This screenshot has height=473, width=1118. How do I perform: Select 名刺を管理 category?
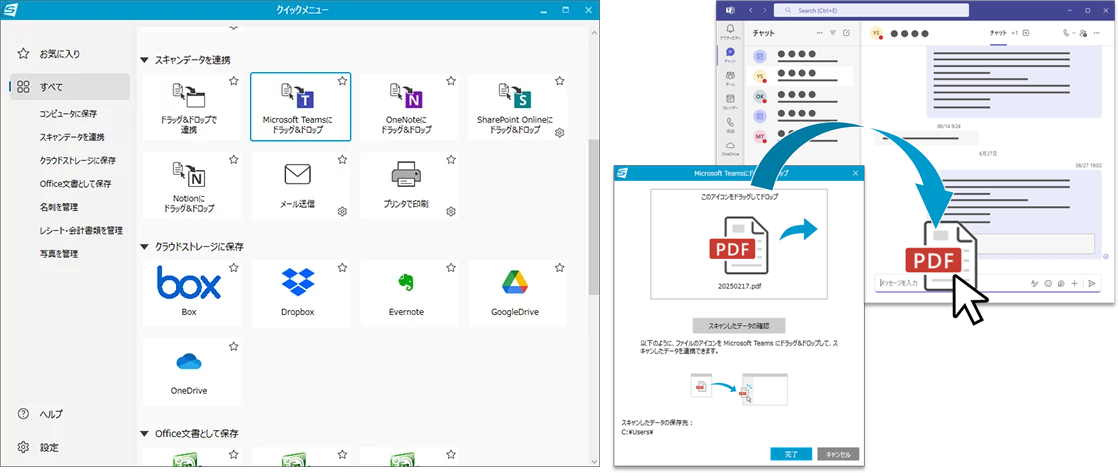[x=59, y=207]
